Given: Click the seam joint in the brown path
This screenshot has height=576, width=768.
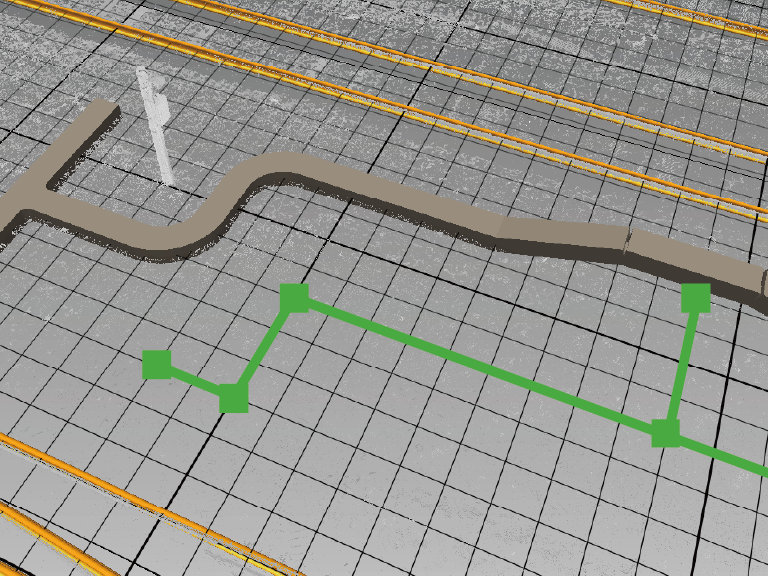Looking at the screenshot, I should pos(629,243).
